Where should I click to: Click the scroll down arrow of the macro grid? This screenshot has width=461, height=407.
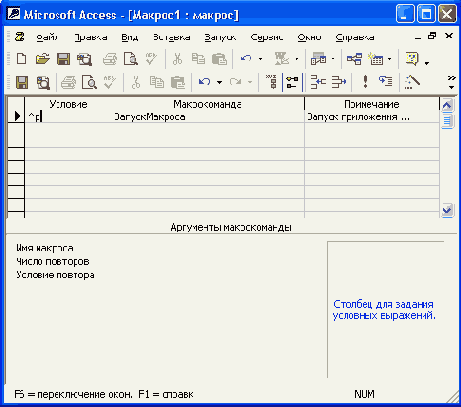click(447, 210)
